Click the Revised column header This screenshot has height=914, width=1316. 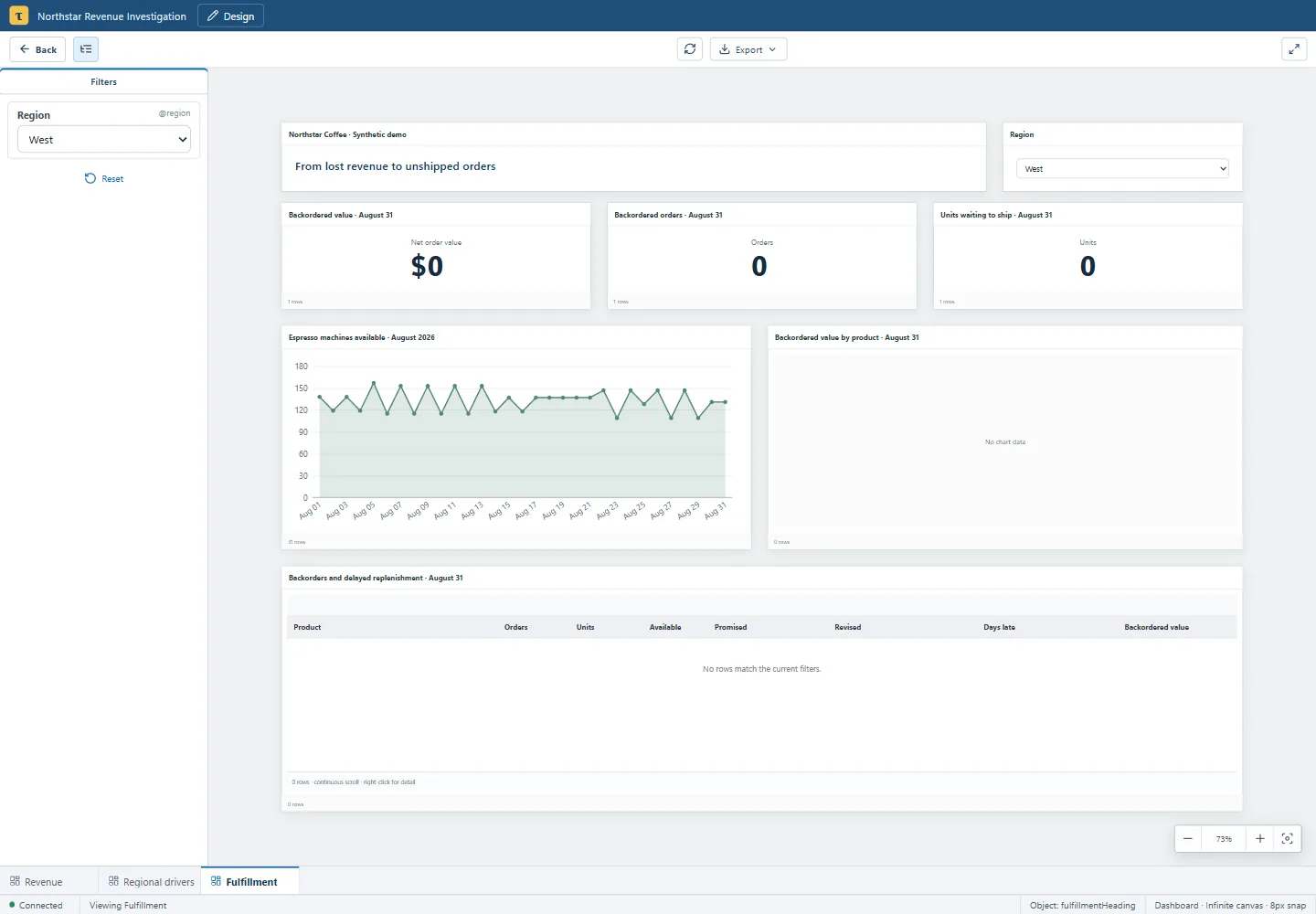pyautogui.click(x=847, y=627)
